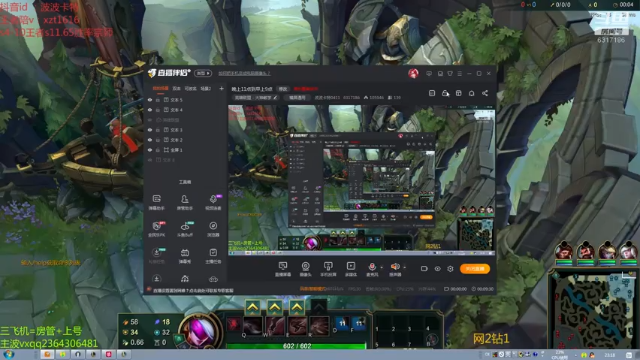Click the share icon in top toolbar
Screen dimensions: 640x360
[485, 93]
